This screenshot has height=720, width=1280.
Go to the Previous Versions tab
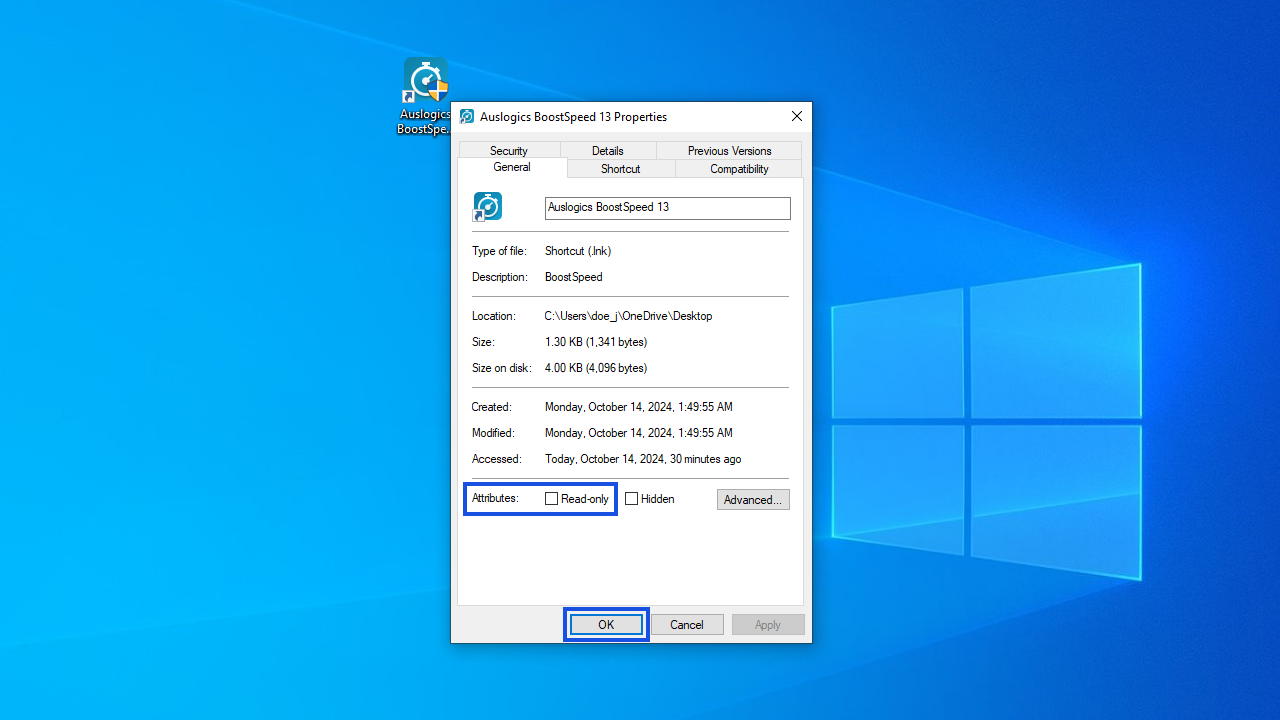click(x=729, y=150)
